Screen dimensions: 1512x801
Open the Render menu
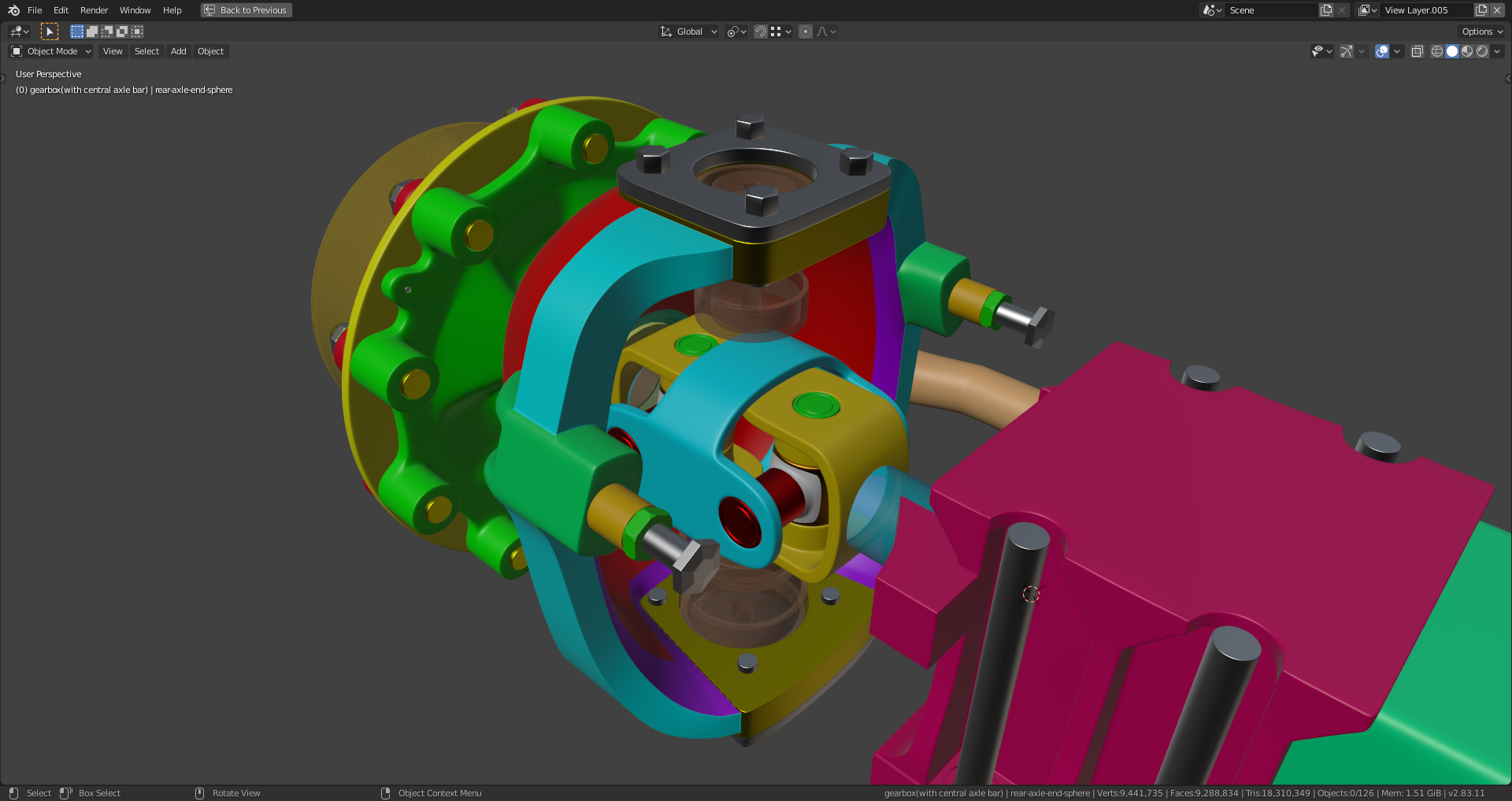(x=94, y=10)
